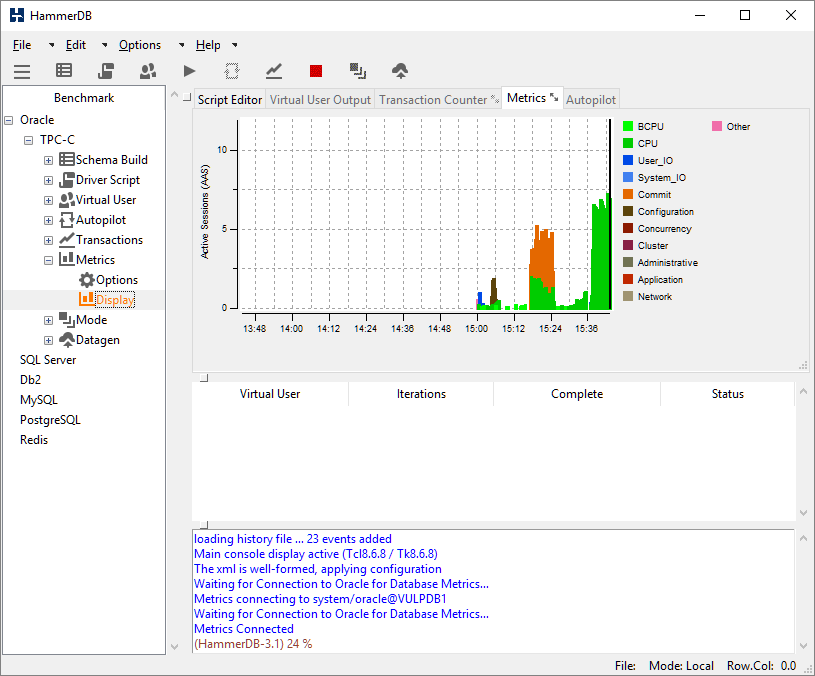Click the red Stop Metrics toolbar button
Image resolution: width=815 pixels, height=676 pixels.
(316, 71)
